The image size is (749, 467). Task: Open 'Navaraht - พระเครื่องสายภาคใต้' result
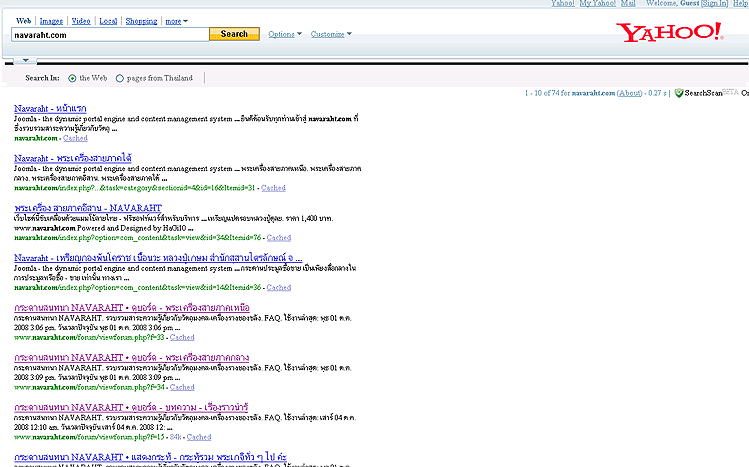[x=73, y=159]
